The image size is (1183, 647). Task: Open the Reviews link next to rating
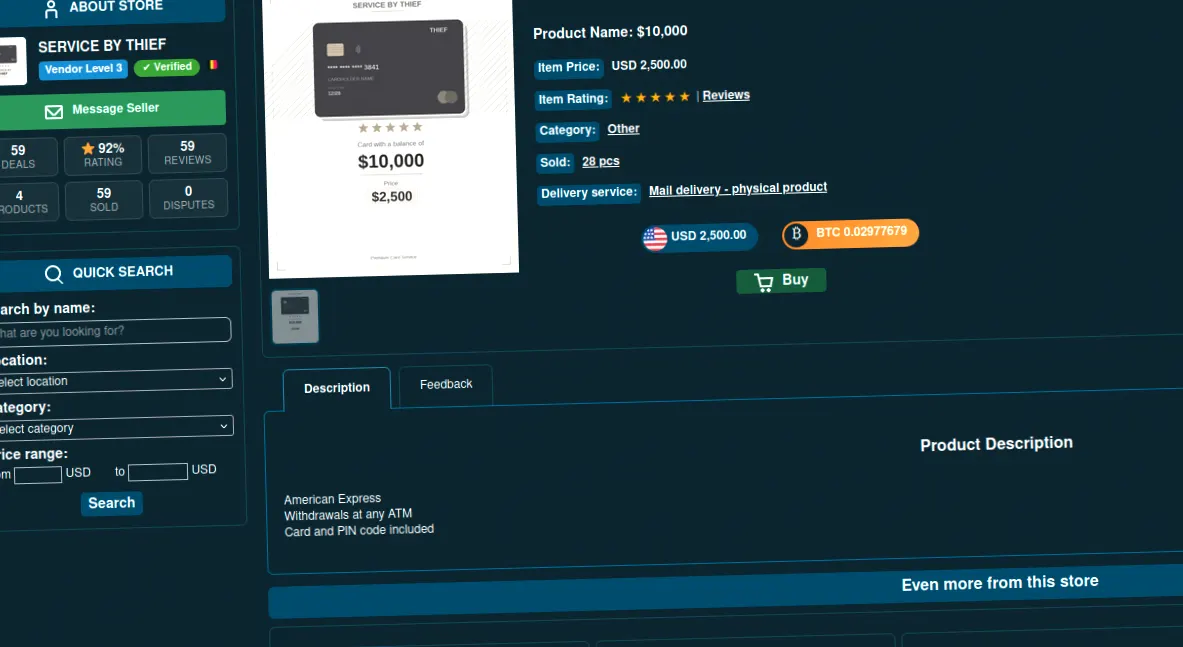coord(726,95)
